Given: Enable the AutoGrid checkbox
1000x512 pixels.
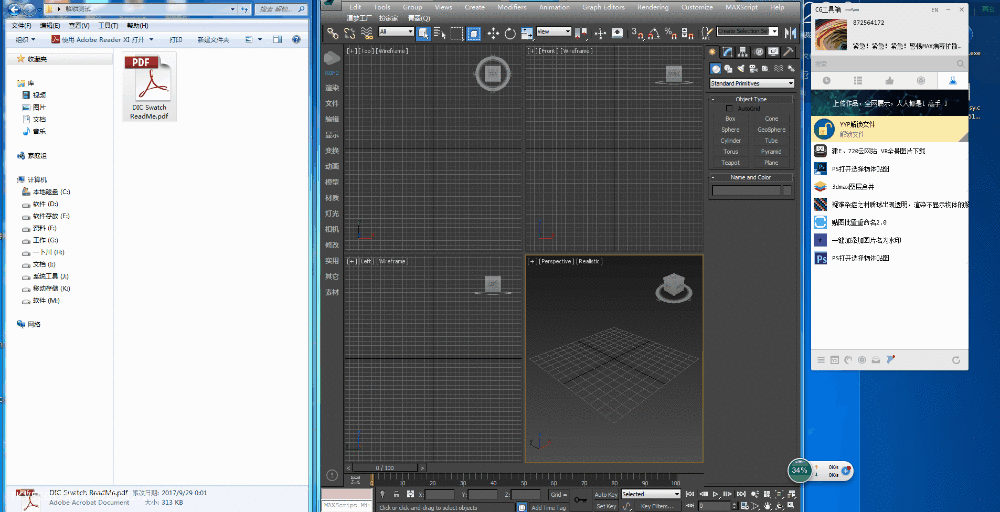Looking at the screenshot, I should 729,108.
